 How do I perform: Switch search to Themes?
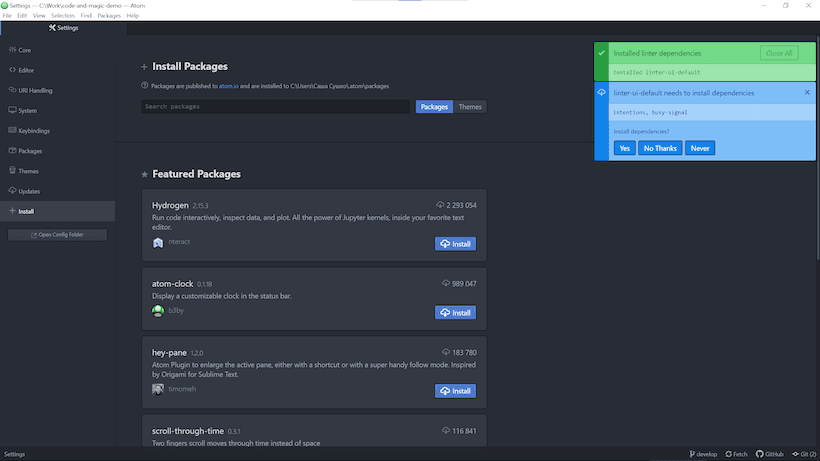point(470,107)
